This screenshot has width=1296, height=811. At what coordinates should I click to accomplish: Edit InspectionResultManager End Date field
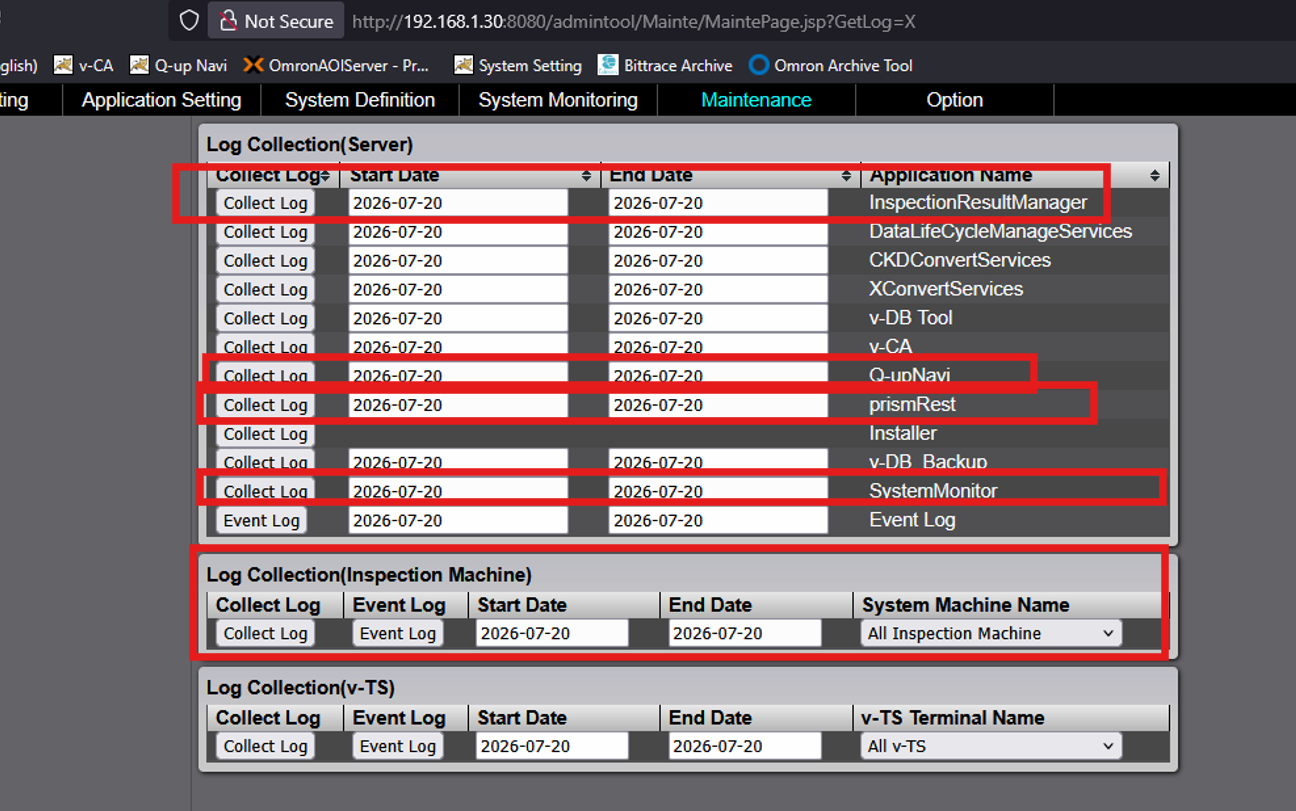(x=718, y=203)
